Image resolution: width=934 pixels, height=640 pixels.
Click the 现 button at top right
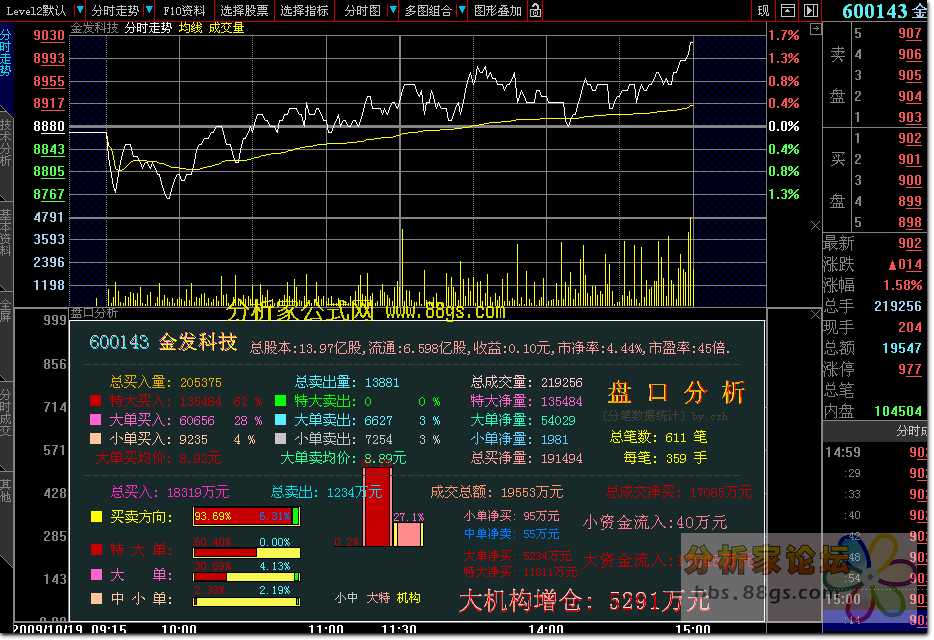tap(763, 11)
